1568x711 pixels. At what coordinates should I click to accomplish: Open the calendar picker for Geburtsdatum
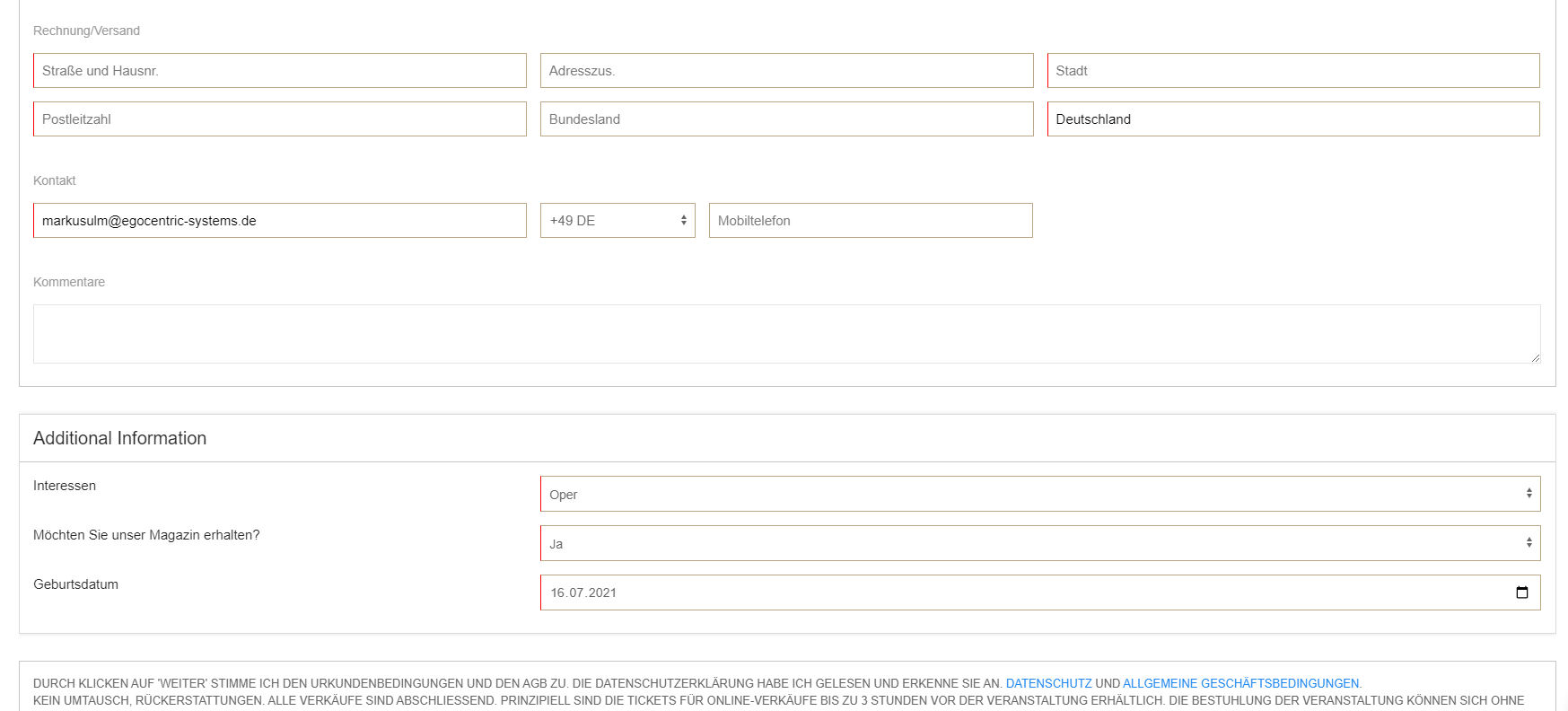click(x=1521, y=592)
